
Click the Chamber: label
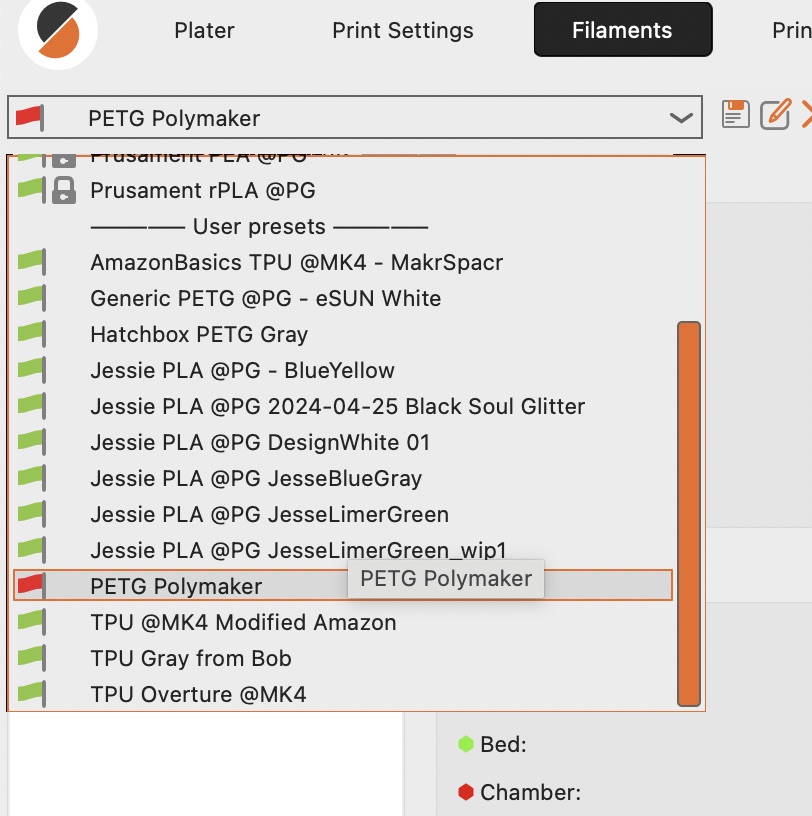coord(530,793)
